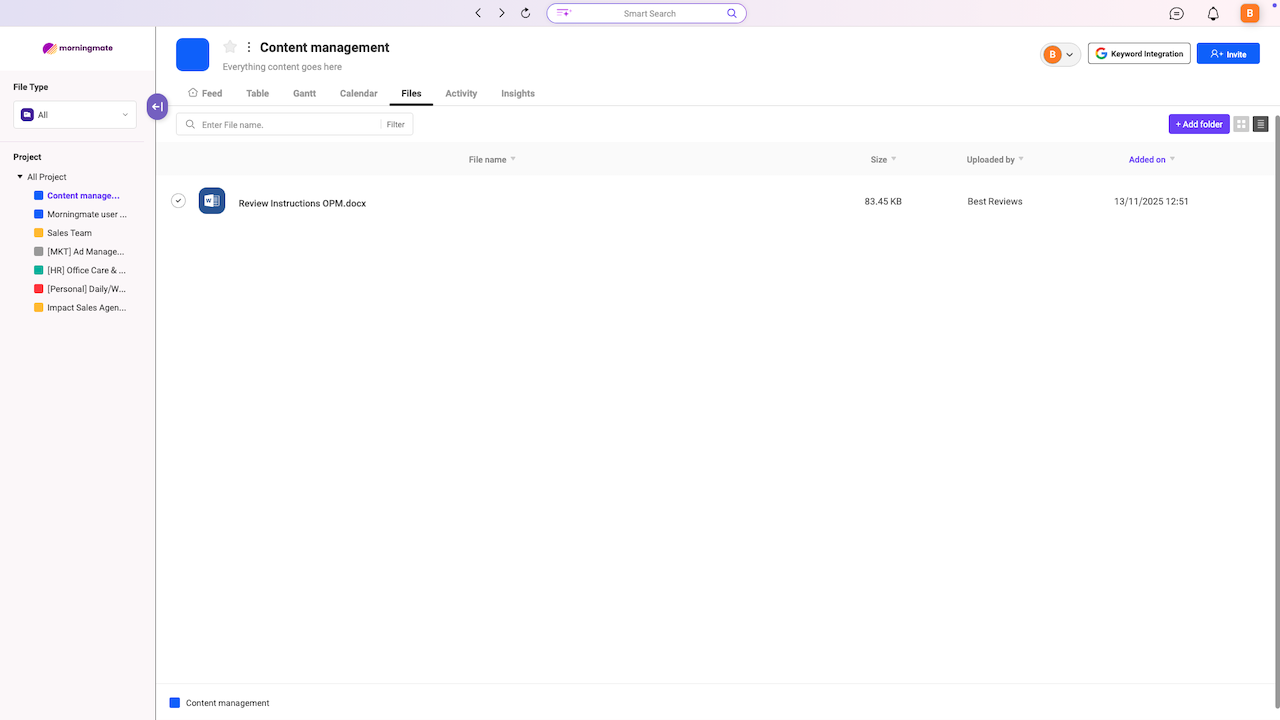1280x720 pixels.
Task: Expand the project members avatar dropdown
Action: 1061,54
